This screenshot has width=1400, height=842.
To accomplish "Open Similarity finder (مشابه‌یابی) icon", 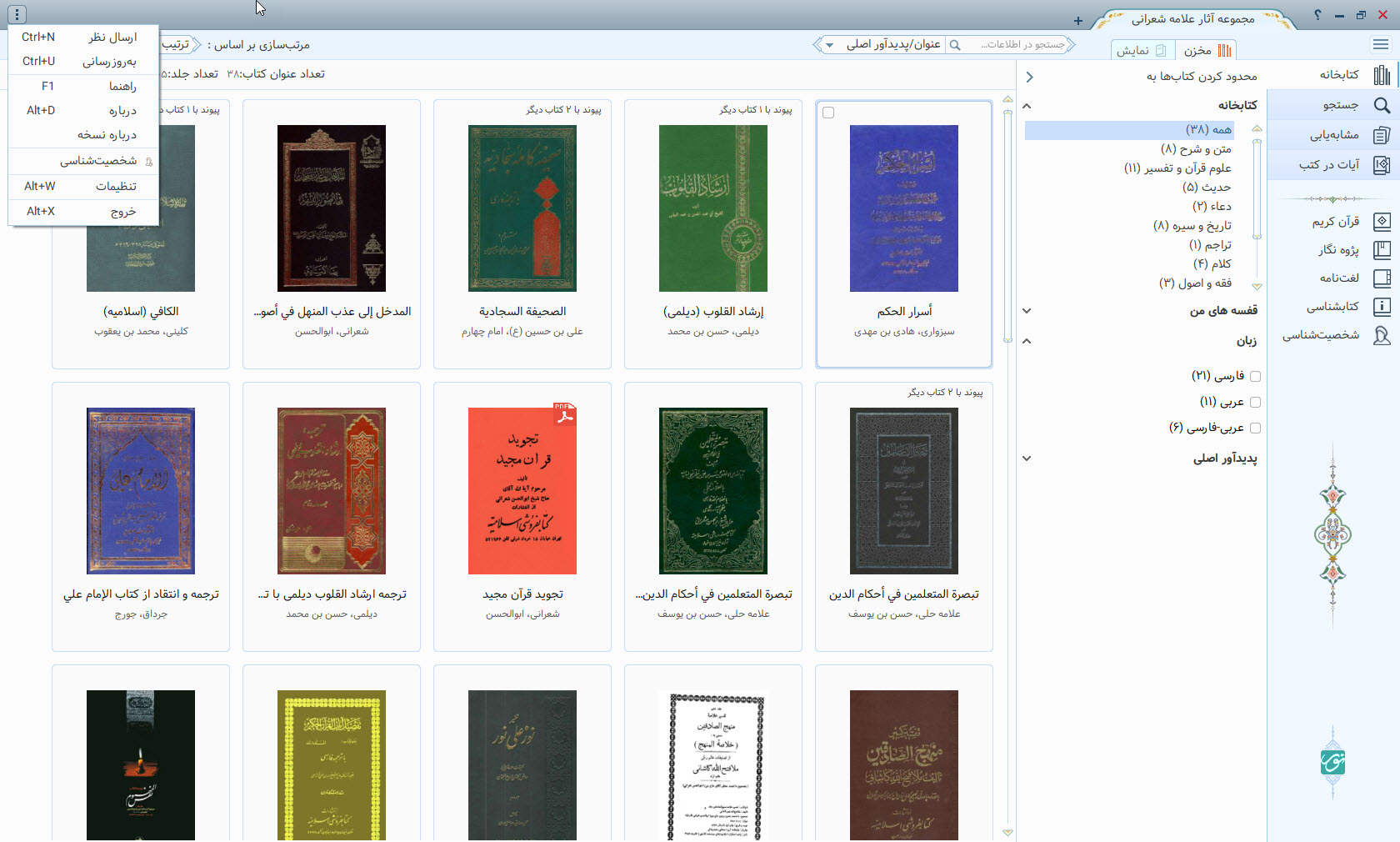I will tap(1382, 135).
